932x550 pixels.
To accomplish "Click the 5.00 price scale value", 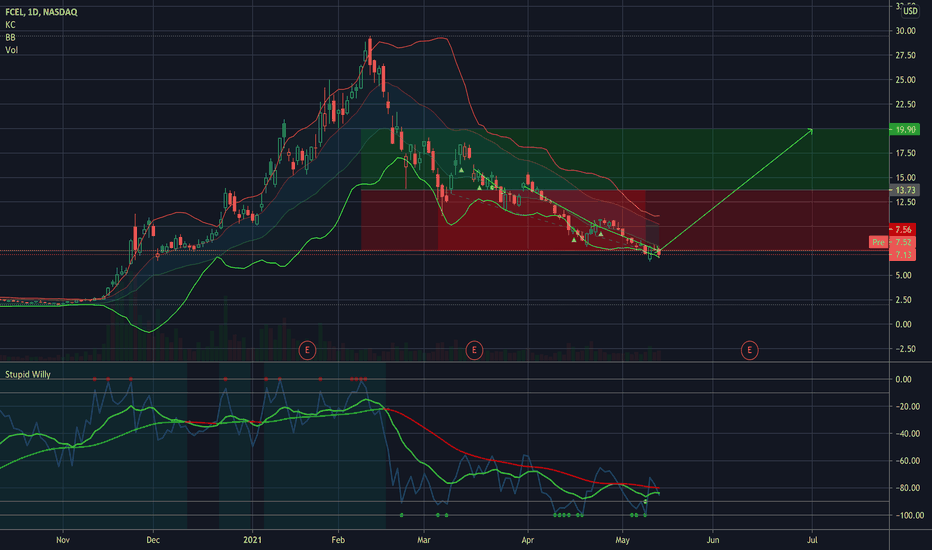I will (903, 275).
